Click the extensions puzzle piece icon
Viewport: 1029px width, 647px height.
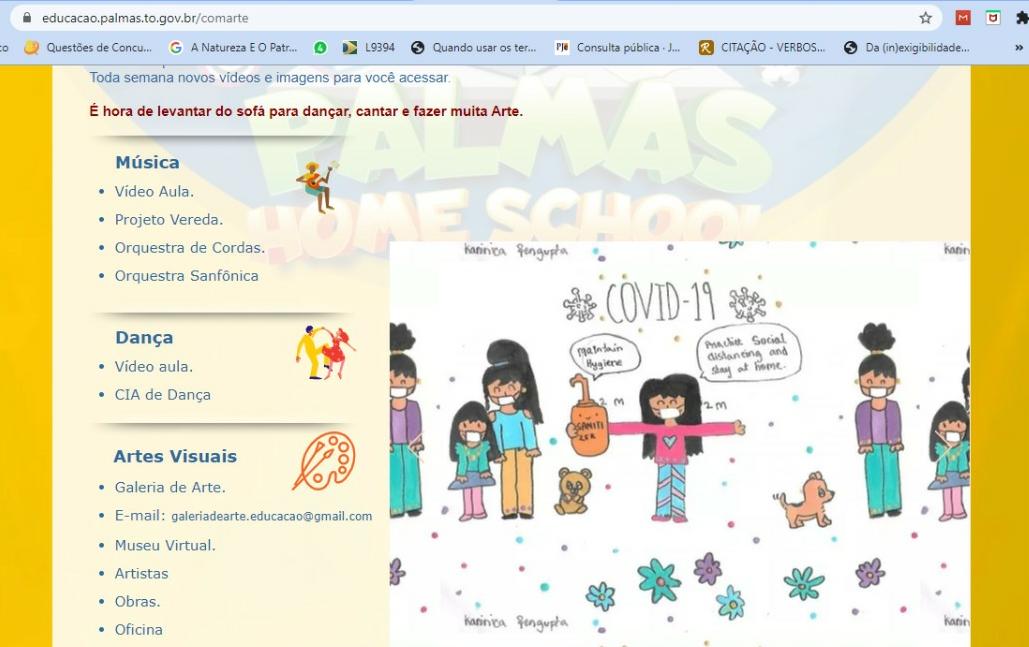1022,18
